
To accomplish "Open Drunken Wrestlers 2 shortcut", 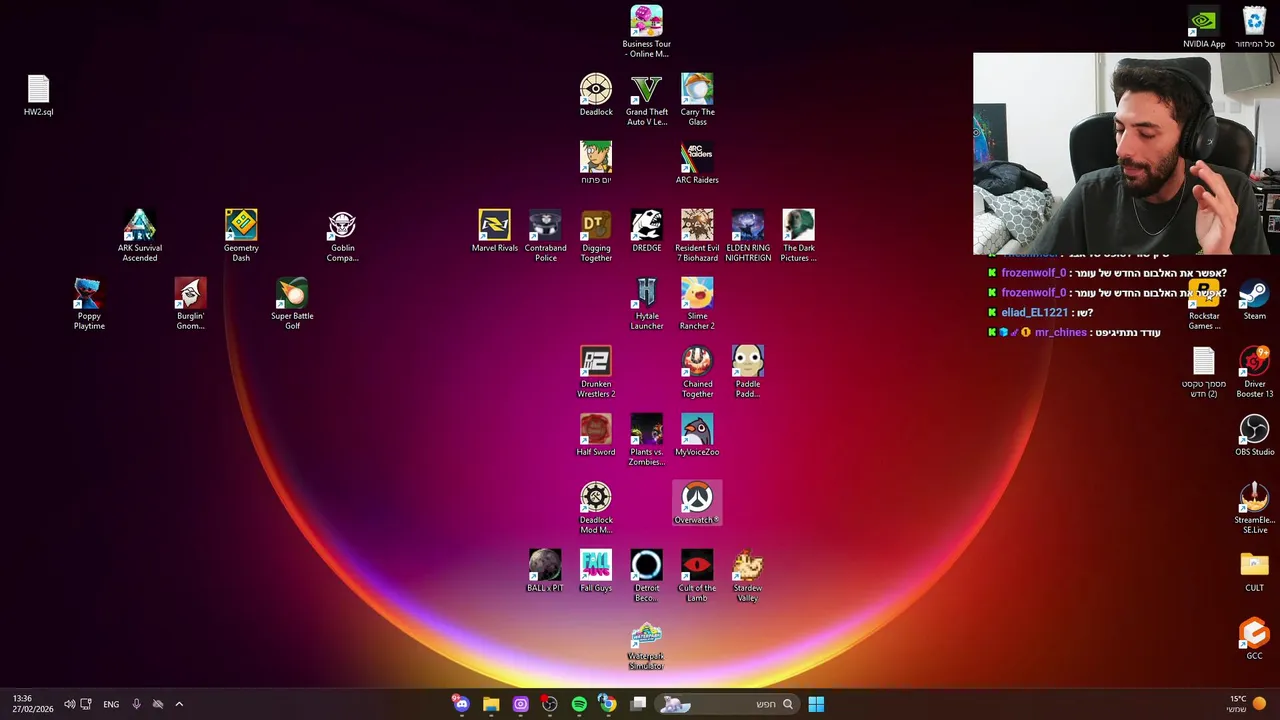I will click(x=596, y=371).
